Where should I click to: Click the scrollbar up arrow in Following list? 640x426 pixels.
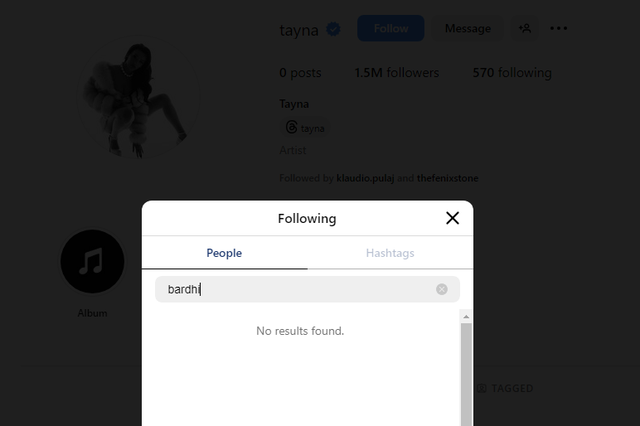coord(466,317)
